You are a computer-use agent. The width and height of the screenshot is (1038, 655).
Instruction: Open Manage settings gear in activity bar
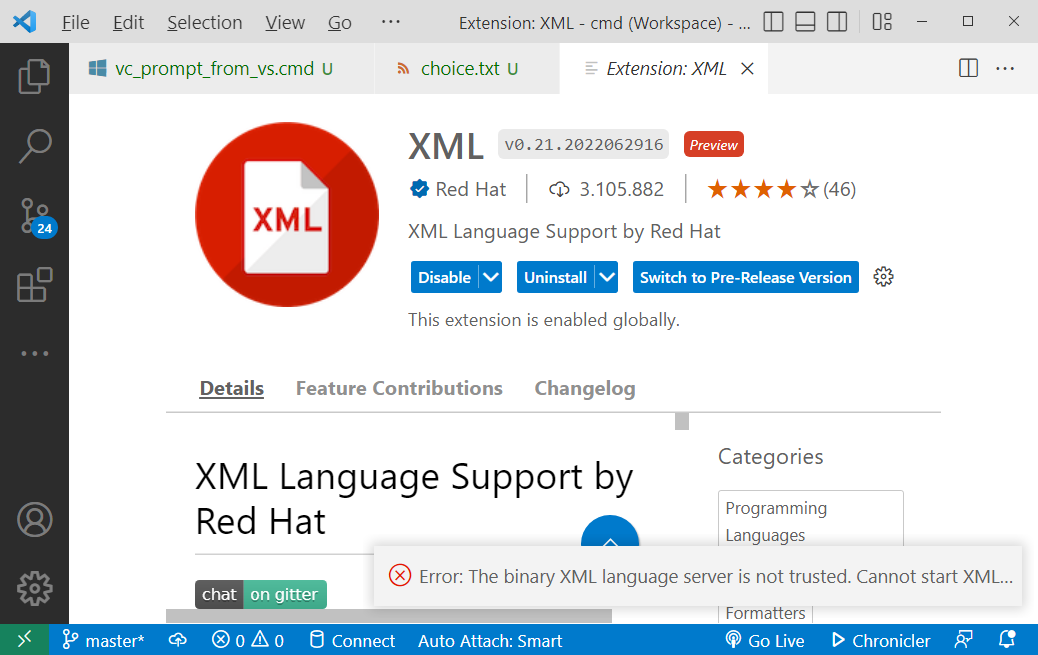tap(35, 589)
